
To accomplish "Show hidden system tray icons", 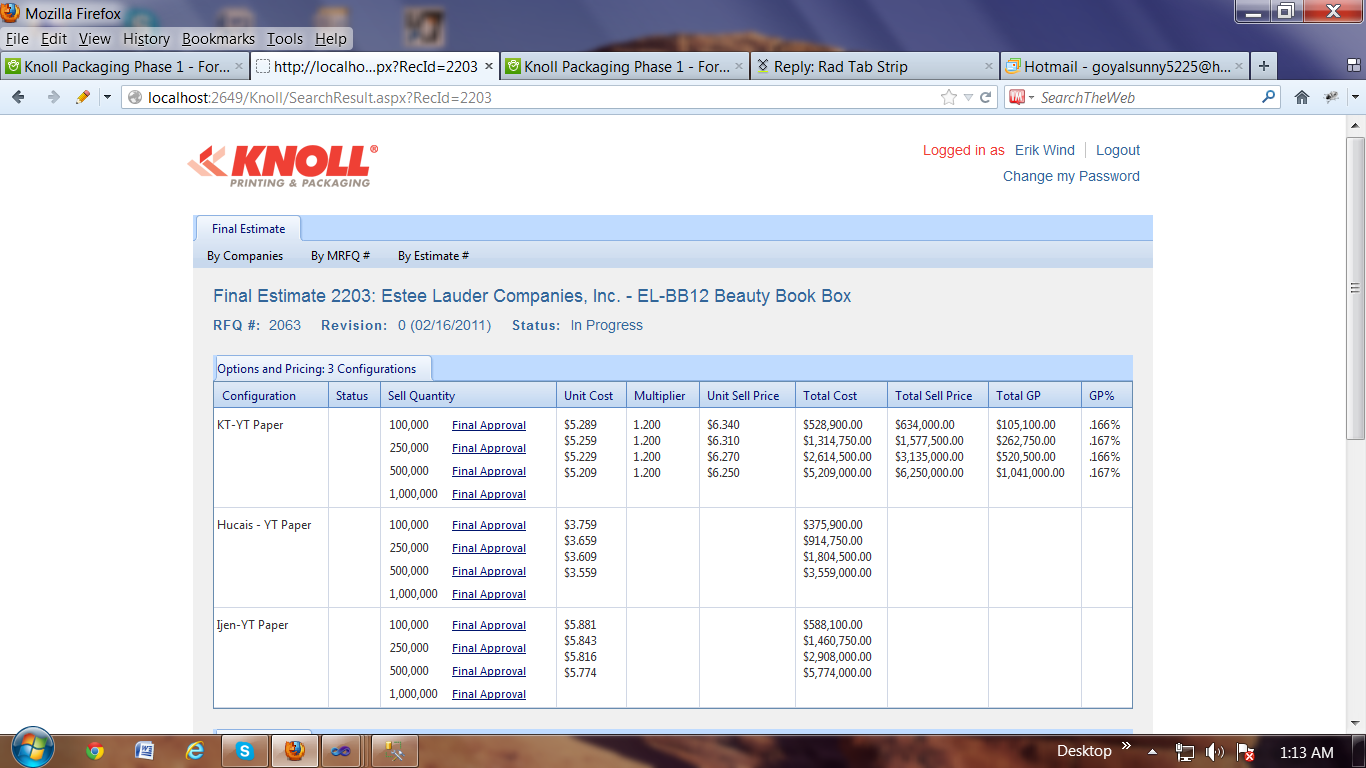I will 1153,752.
